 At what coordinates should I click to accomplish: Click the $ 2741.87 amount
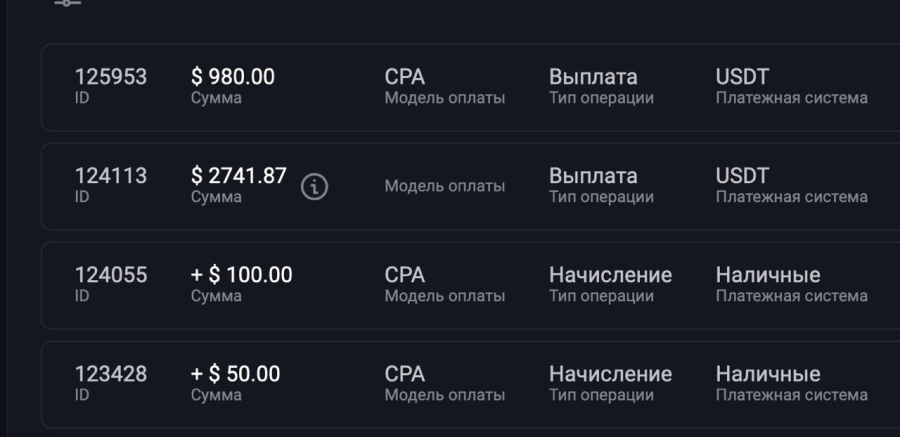(x=239, y=176)
